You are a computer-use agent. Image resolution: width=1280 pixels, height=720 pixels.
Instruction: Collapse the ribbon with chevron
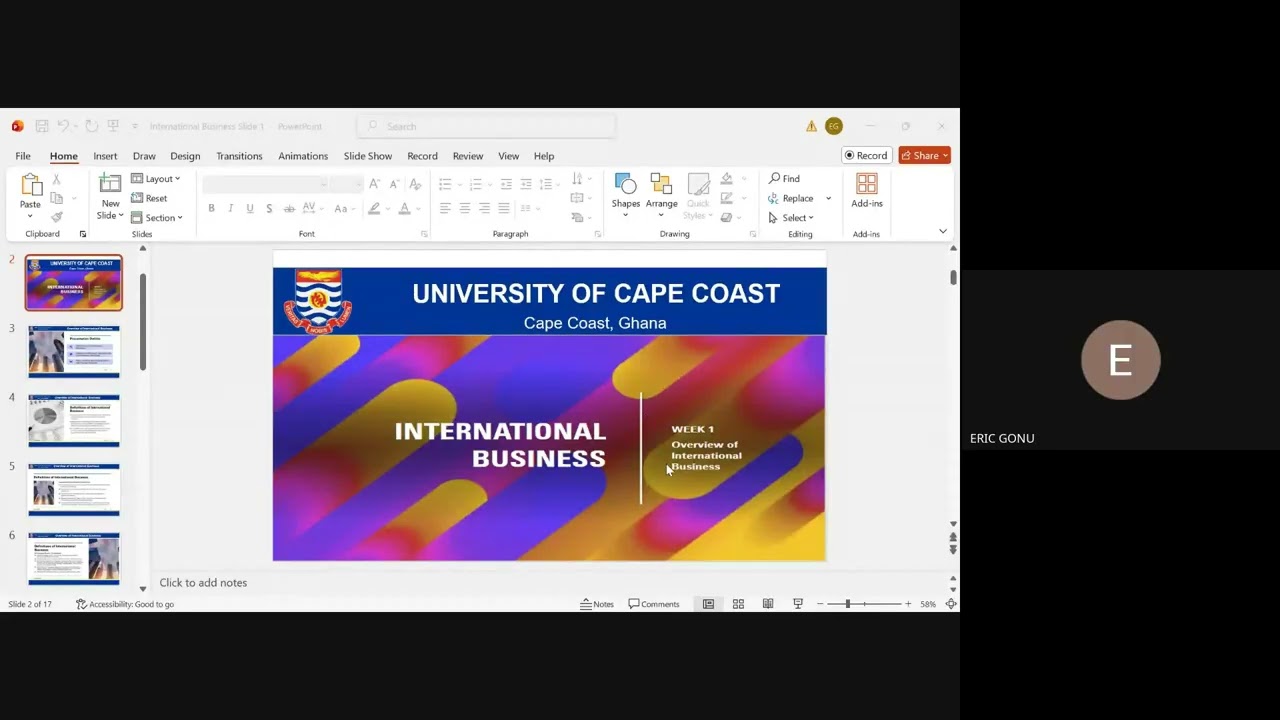942,231
